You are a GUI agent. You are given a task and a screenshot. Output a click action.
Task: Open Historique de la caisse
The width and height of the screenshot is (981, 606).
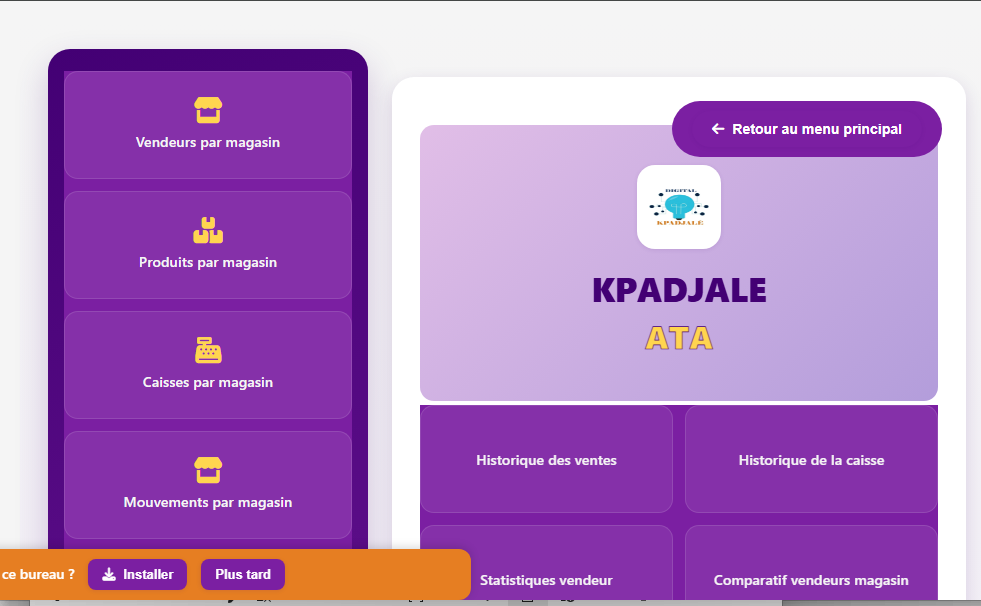click(x=811, y=460)
